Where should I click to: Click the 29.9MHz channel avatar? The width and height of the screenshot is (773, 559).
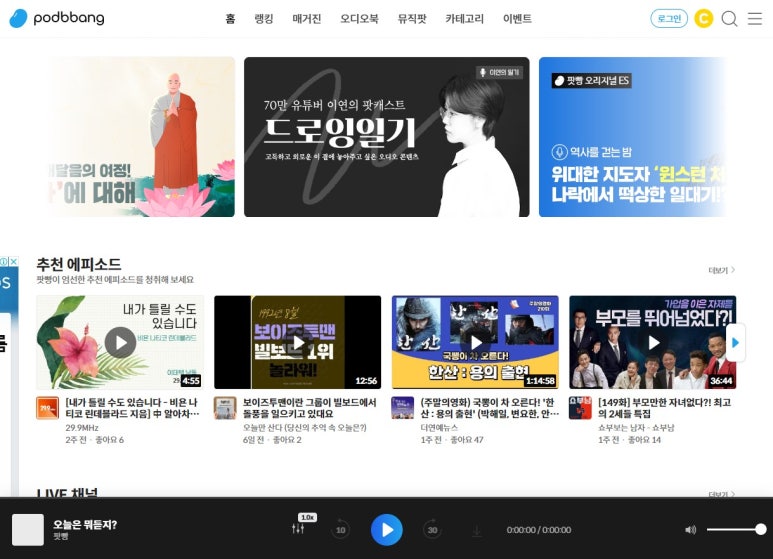tap(48, 408)
